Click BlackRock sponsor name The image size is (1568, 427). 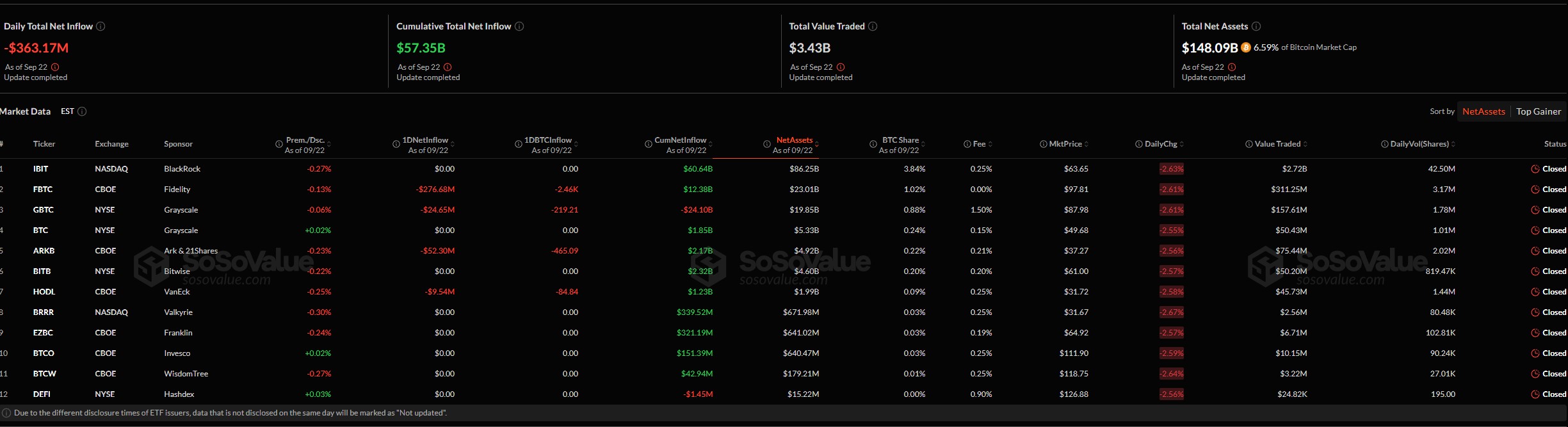[x=182, y=169]
